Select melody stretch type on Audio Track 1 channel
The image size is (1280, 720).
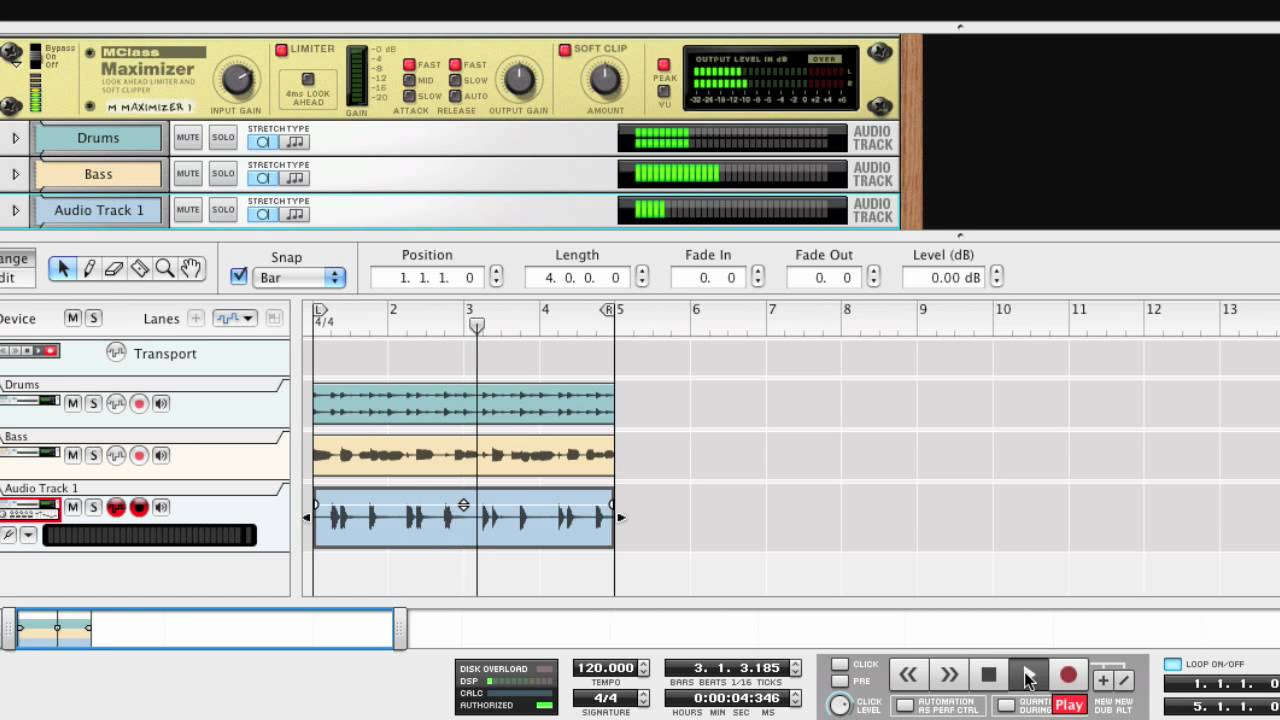pyautogui.click(x=294, y=214)
